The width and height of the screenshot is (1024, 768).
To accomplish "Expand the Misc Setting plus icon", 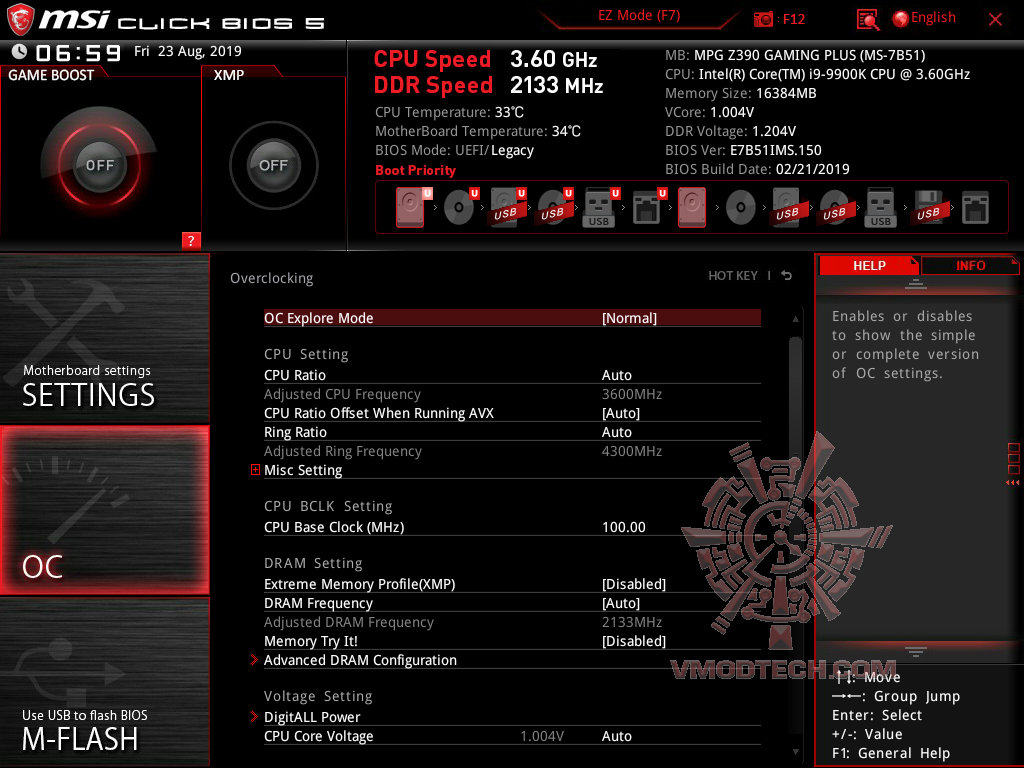I will [255, 470].
